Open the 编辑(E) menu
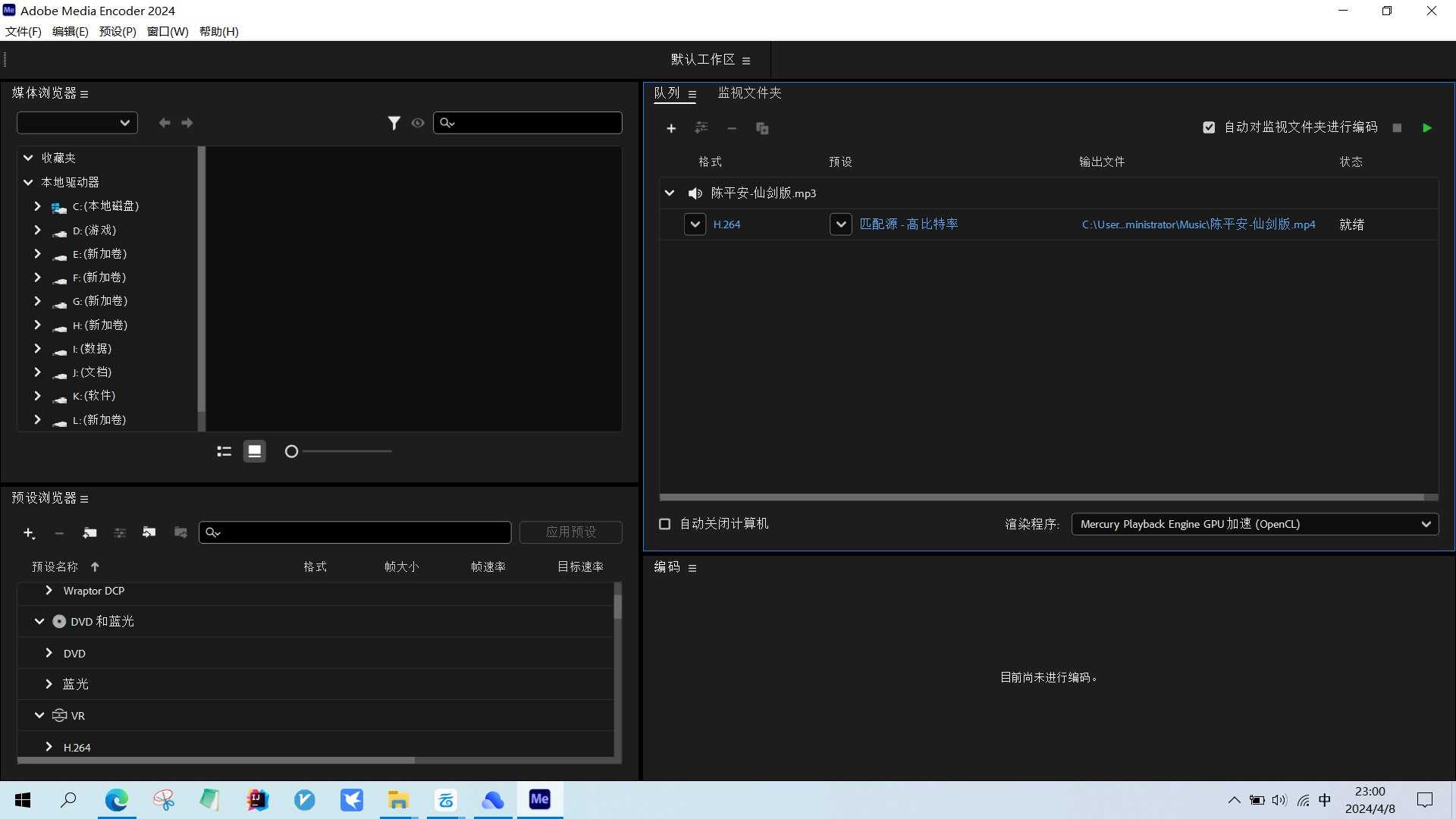 click(70, 31)
